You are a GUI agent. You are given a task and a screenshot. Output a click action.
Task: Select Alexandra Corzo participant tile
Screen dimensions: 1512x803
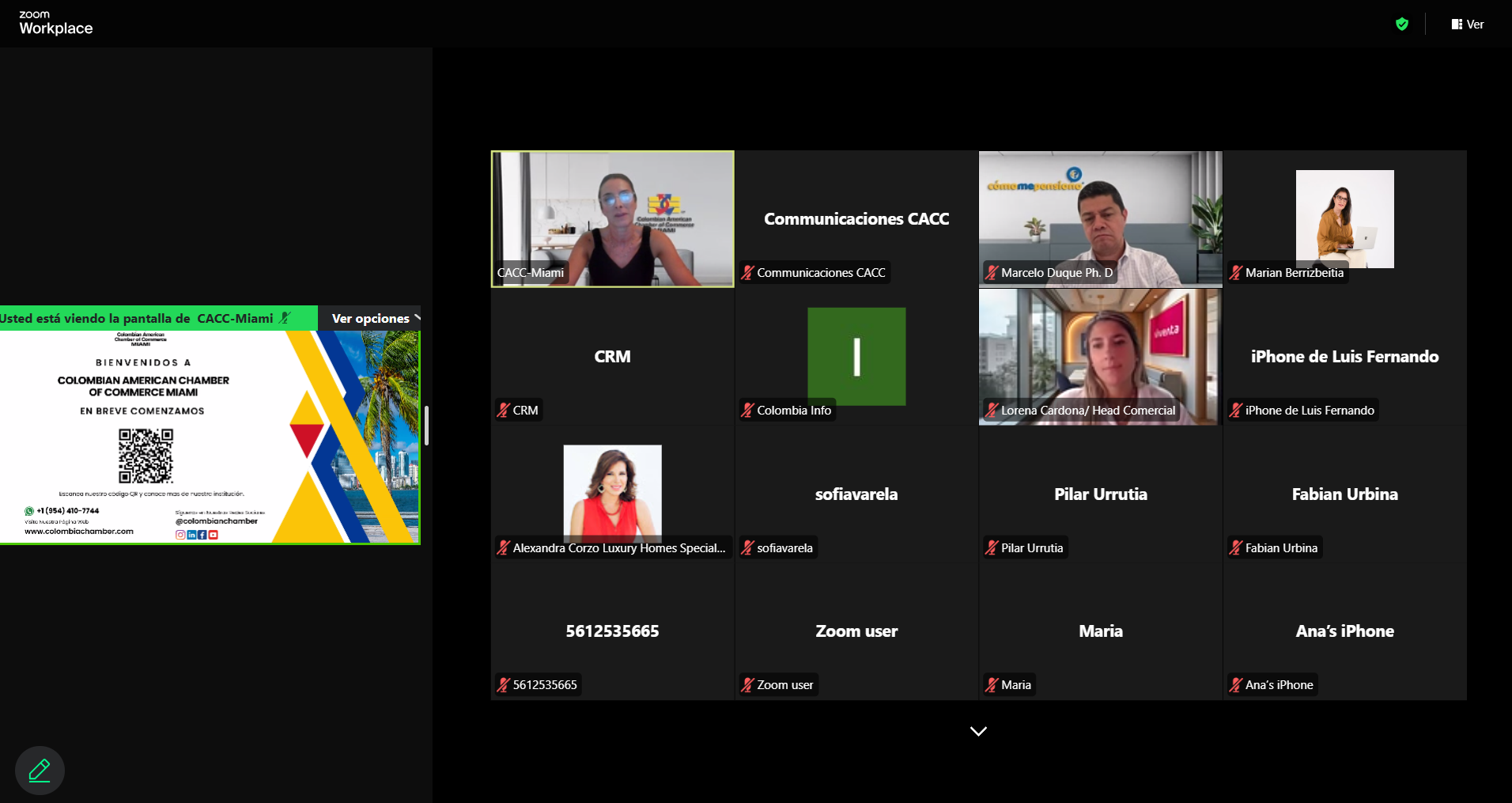612,494
